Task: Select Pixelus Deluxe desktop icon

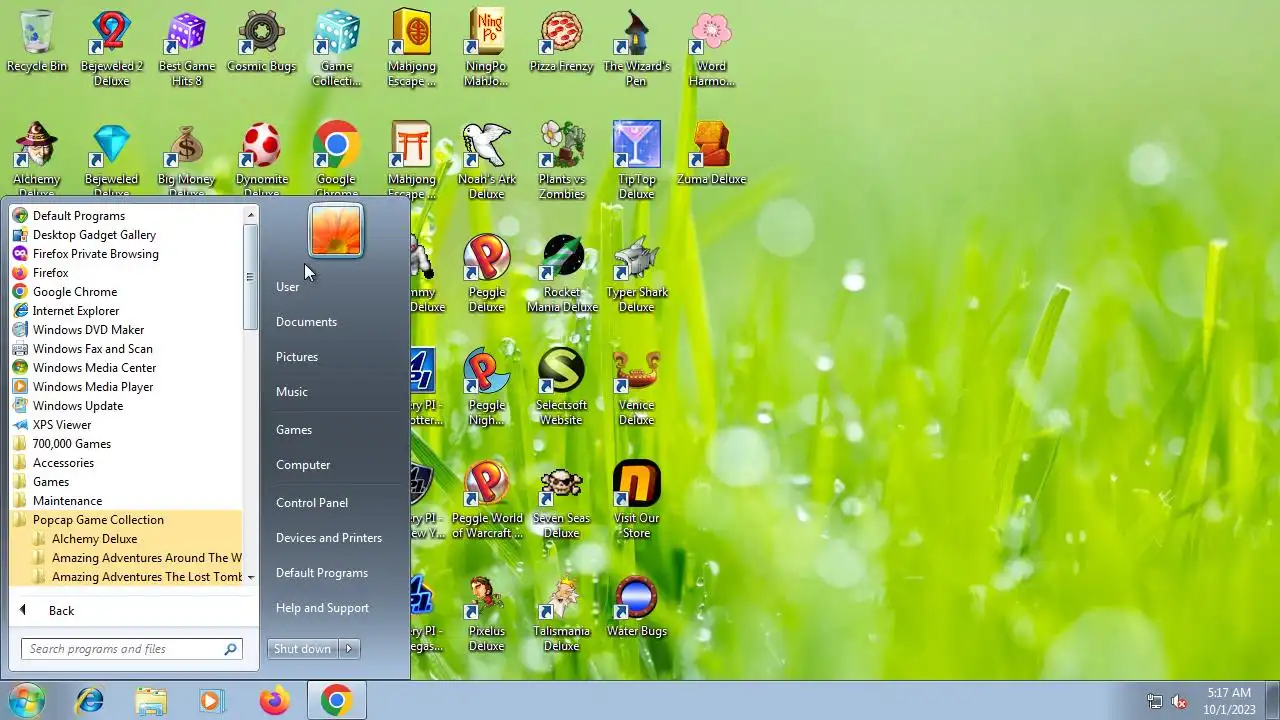Action: [x=487, y=613]
